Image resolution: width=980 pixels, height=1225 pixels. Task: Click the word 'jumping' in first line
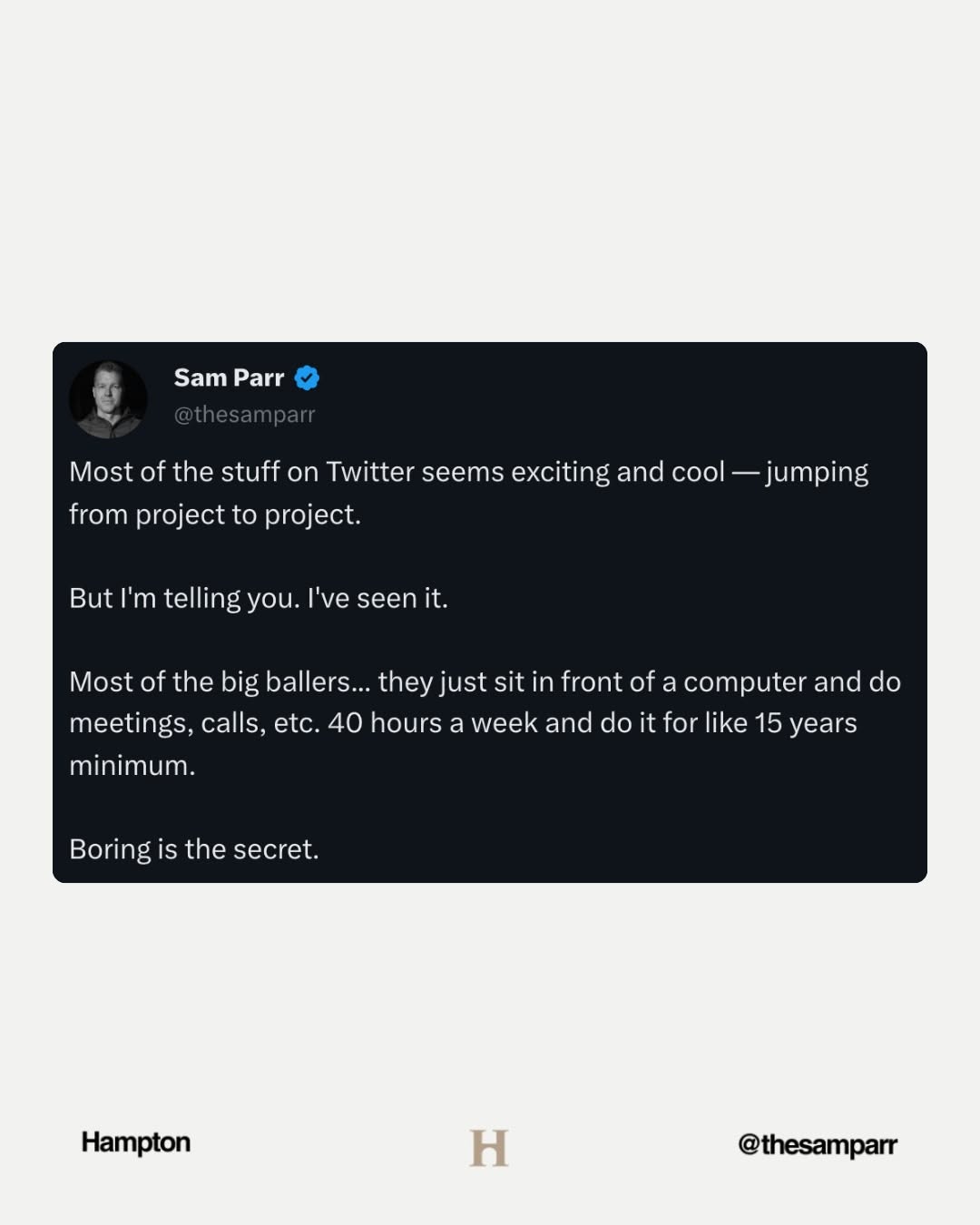click(x=817, y=472)
